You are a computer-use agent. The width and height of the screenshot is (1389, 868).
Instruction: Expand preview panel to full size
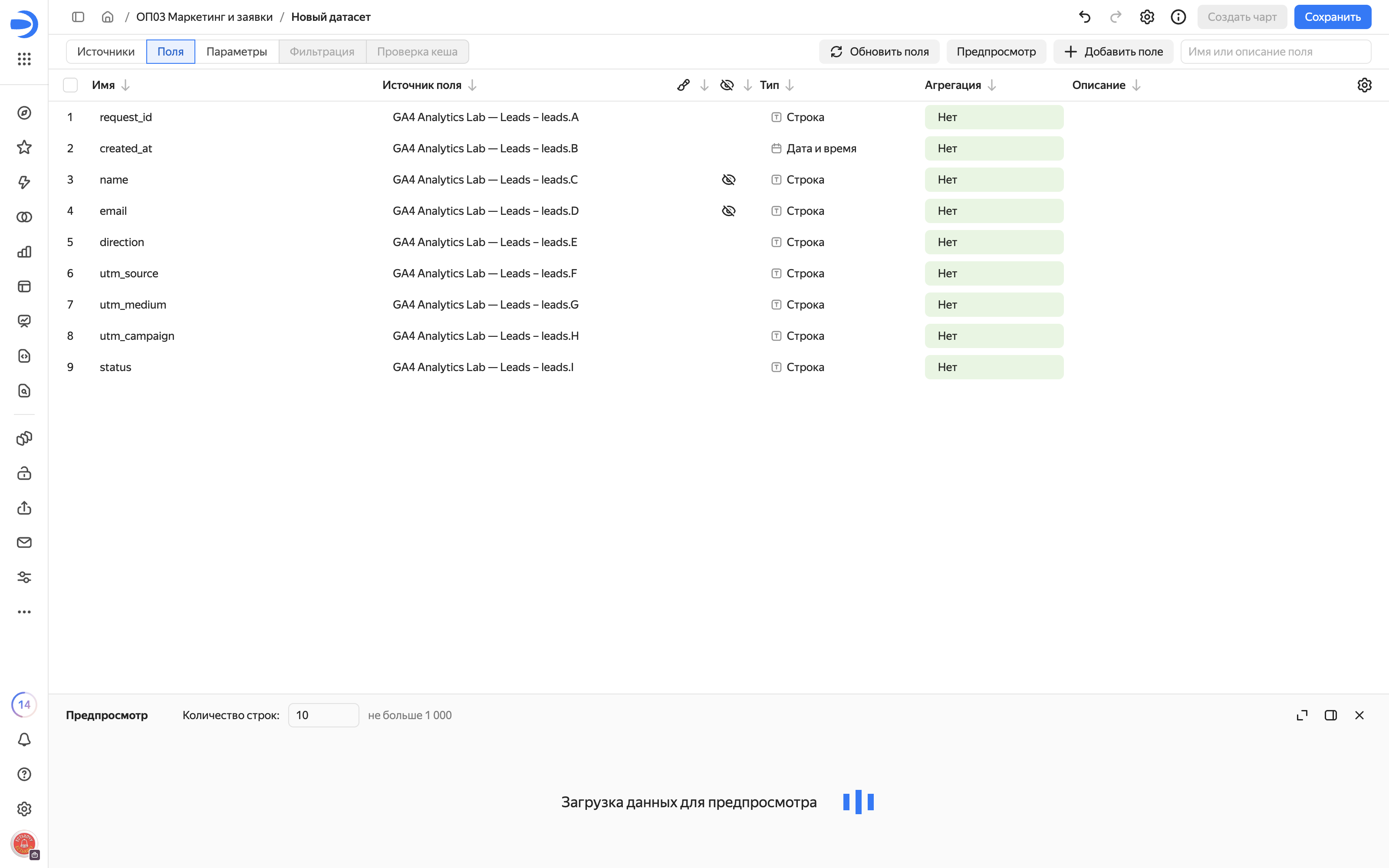pyautogui.click(x=1302, y=715)
